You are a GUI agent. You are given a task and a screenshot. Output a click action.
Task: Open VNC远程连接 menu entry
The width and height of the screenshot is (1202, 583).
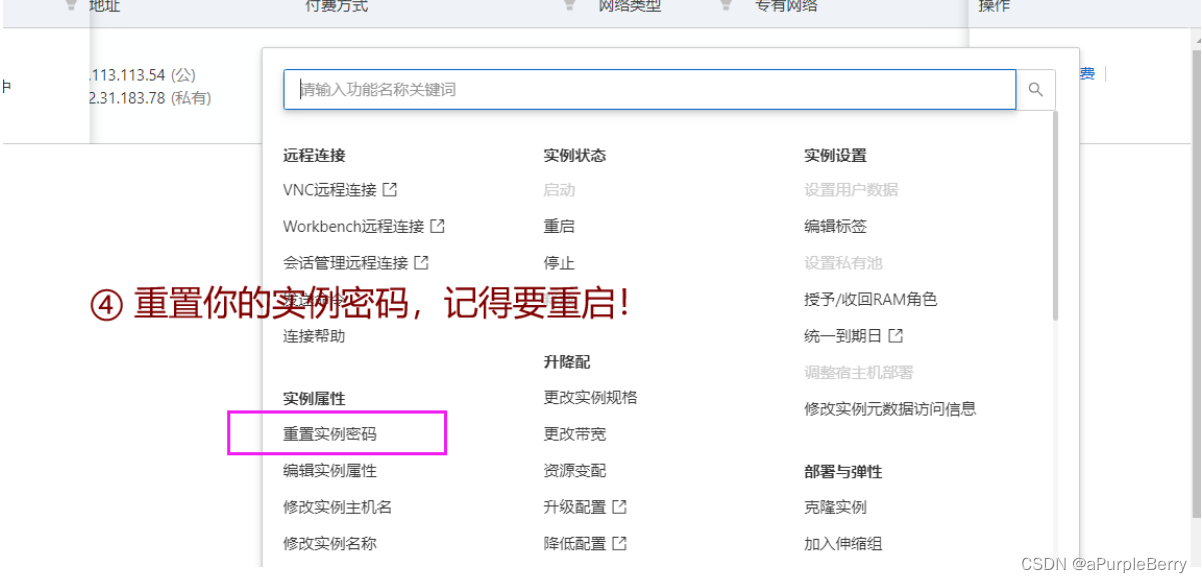(x=330, y=189)
